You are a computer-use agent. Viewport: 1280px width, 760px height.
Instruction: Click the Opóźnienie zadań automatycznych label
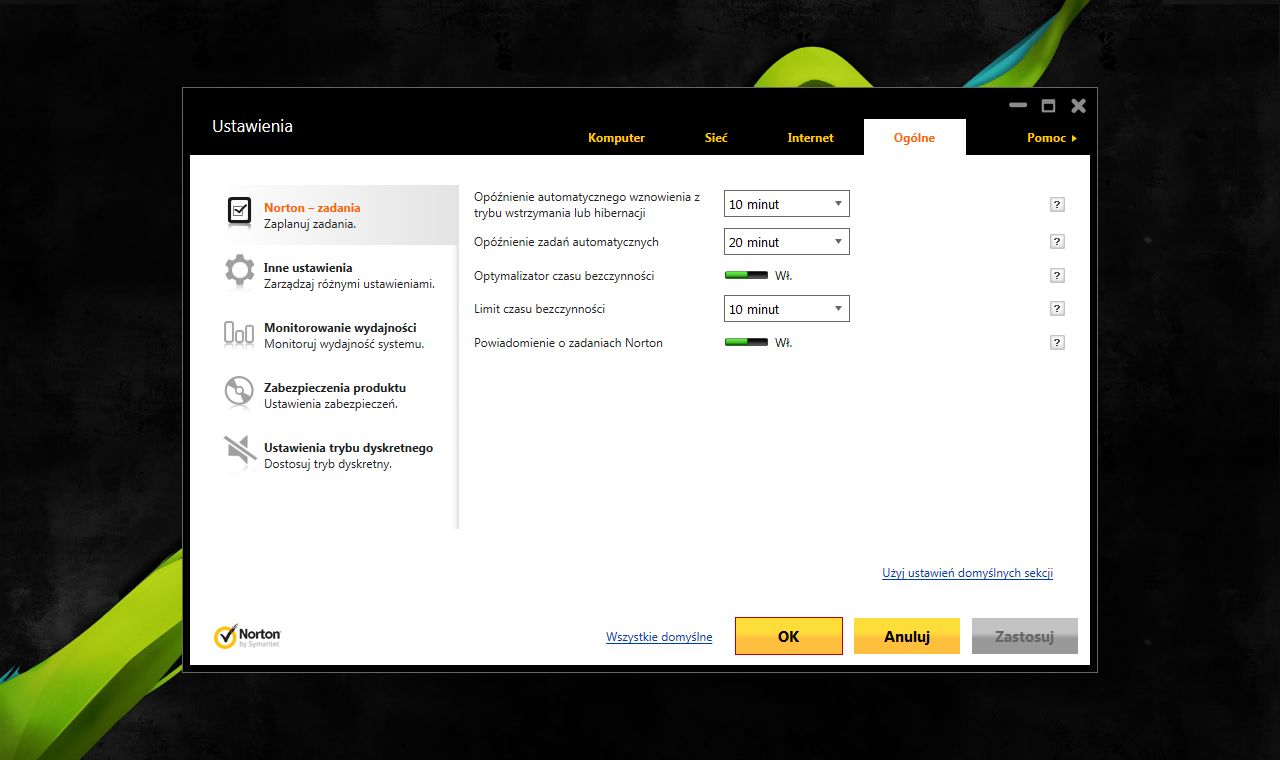pyautogui.click(x=566, y=242)
